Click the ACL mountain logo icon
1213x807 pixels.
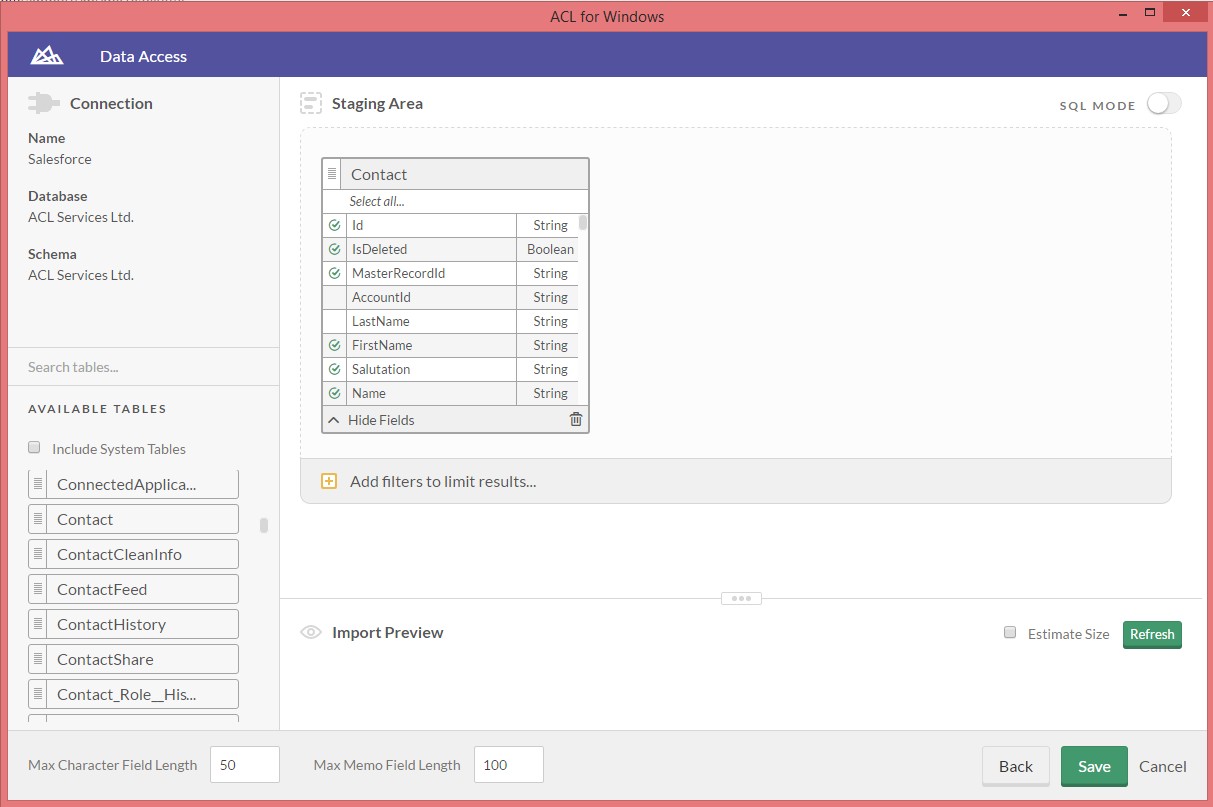pyautogui.click(x=46, y=55)
